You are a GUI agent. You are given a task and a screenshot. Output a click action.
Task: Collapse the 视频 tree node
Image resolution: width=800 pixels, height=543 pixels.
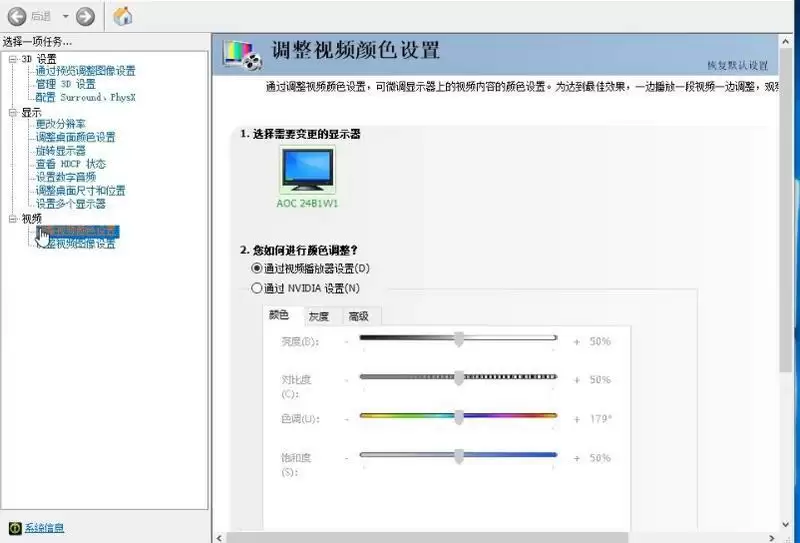click(13, 219)
